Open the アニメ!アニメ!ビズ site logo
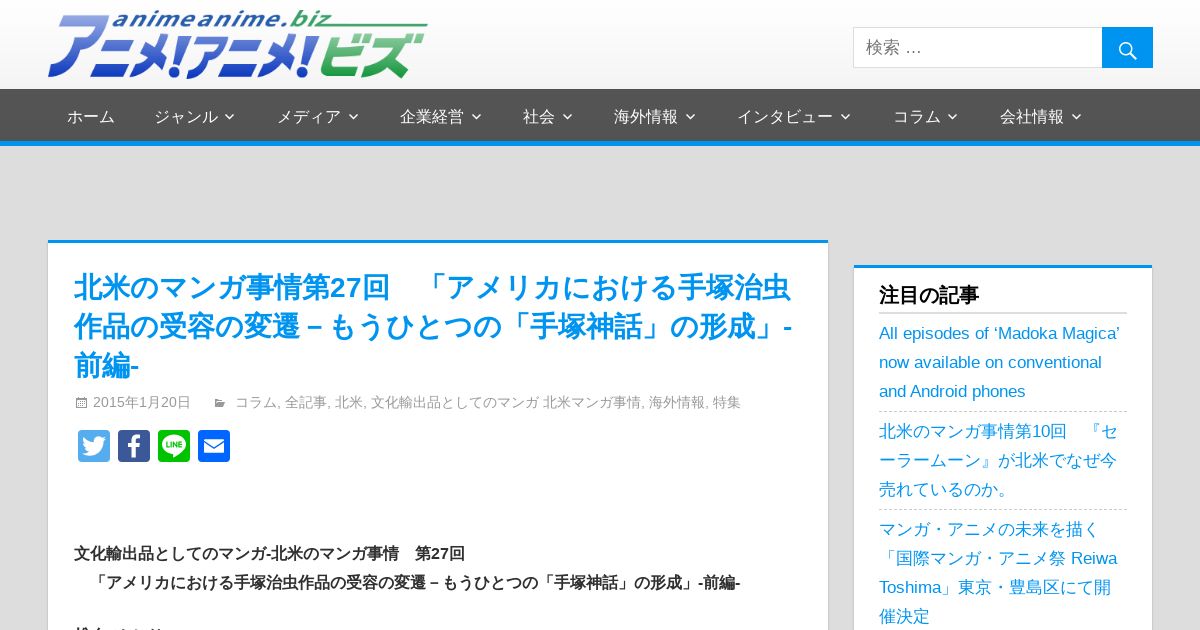 click(238, 44)
